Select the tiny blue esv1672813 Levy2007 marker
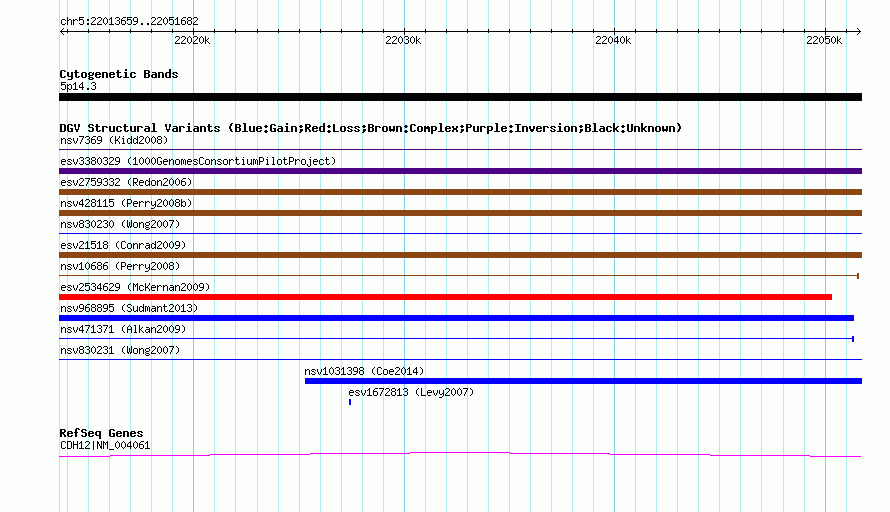Image resolution: width=890 pixels, height=512 pixels. [350, 402]
